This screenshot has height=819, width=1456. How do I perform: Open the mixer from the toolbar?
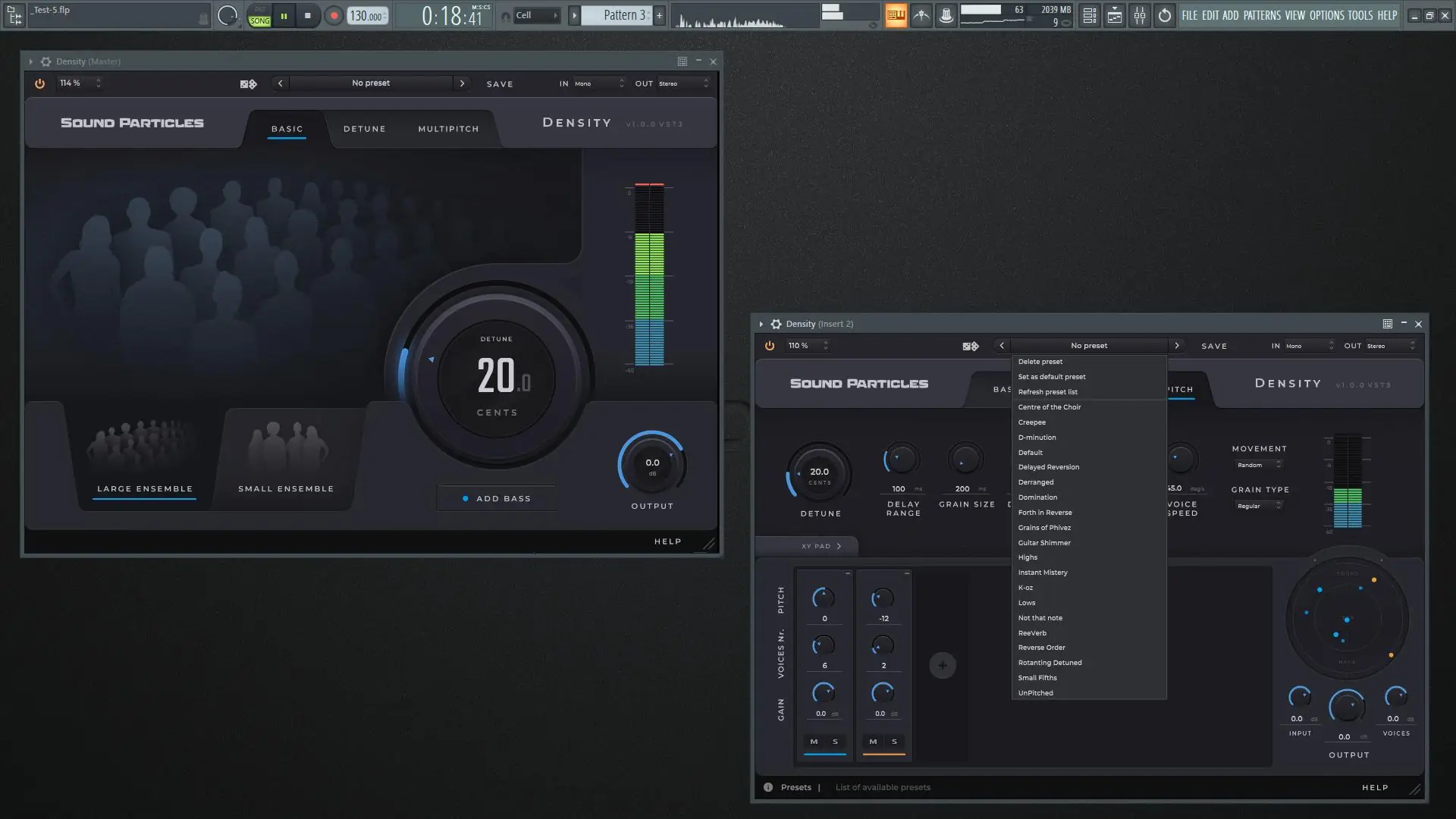point(1139,15)
